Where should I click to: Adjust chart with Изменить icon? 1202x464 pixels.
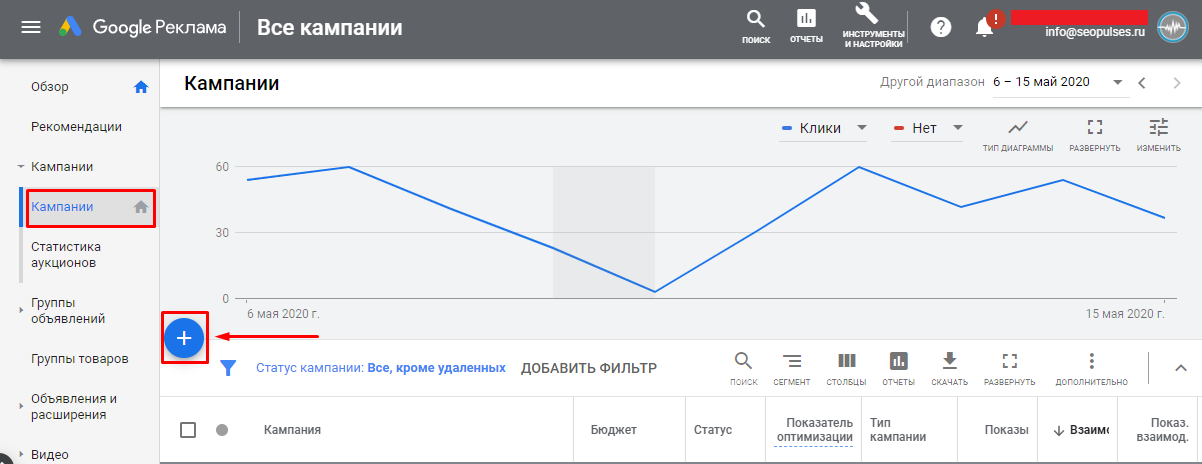tap(1158, 135)
